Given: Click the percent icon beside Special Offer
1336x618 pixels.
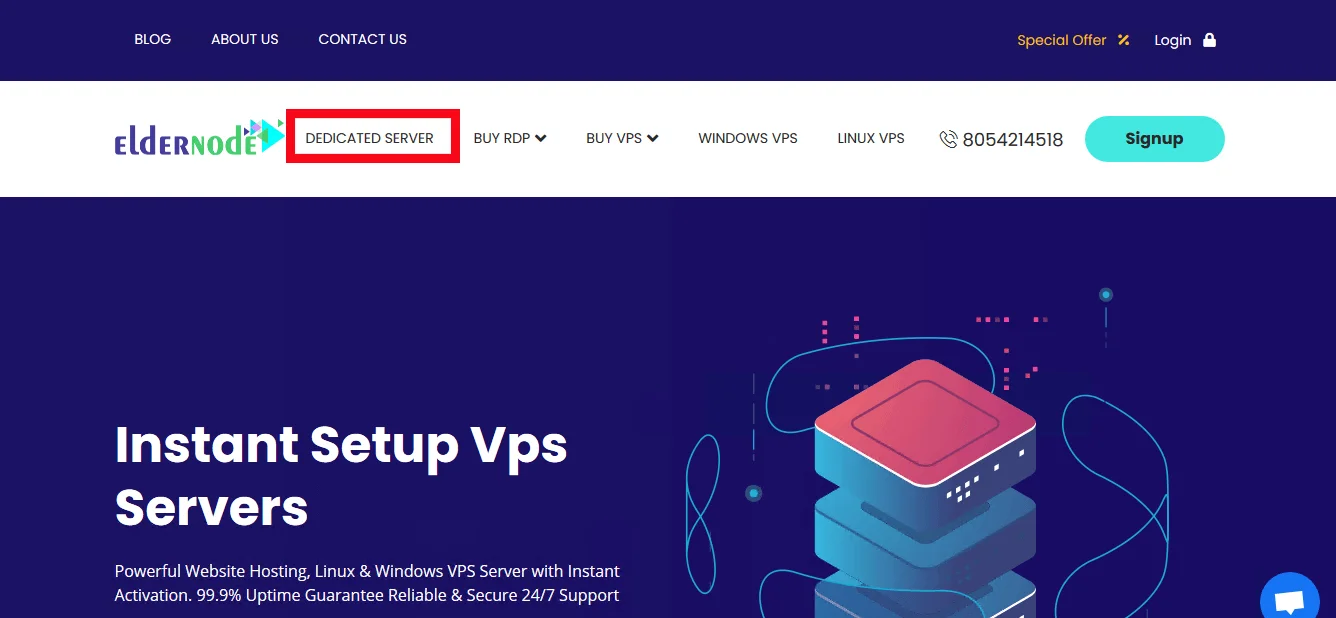Looking at the screenshot, I should coord(1123,41).
